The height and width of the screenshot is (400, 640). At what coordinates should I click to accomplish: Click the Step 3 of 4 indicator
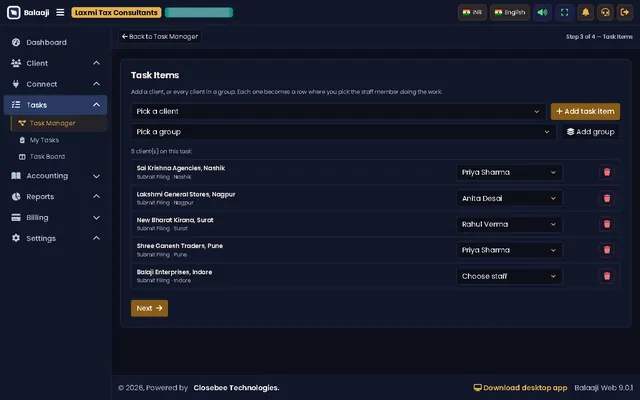pyautogui.click(x=599, y=37)
